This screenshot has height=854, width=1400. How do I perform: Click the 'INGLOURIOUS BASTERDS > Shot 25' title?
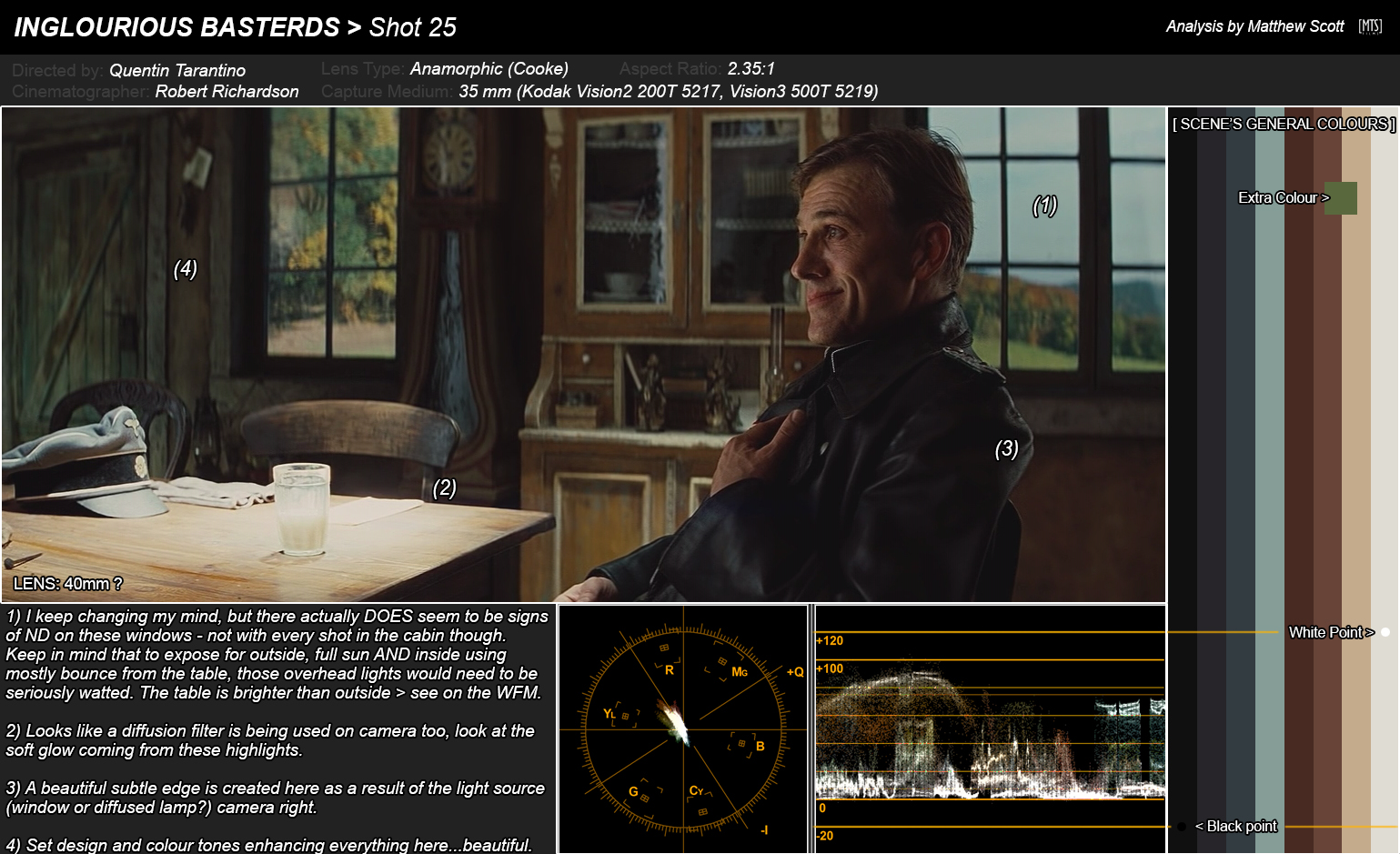235,27
